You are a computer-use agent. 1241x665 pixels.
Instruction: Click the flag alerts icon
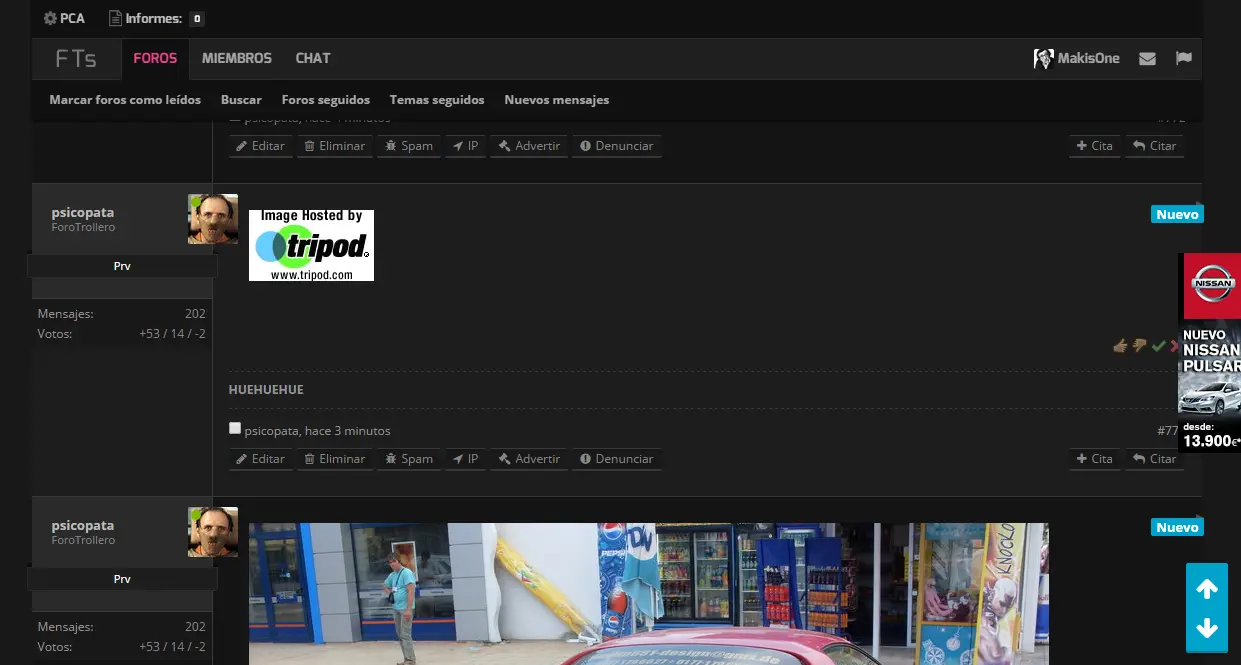(1184, 58)
